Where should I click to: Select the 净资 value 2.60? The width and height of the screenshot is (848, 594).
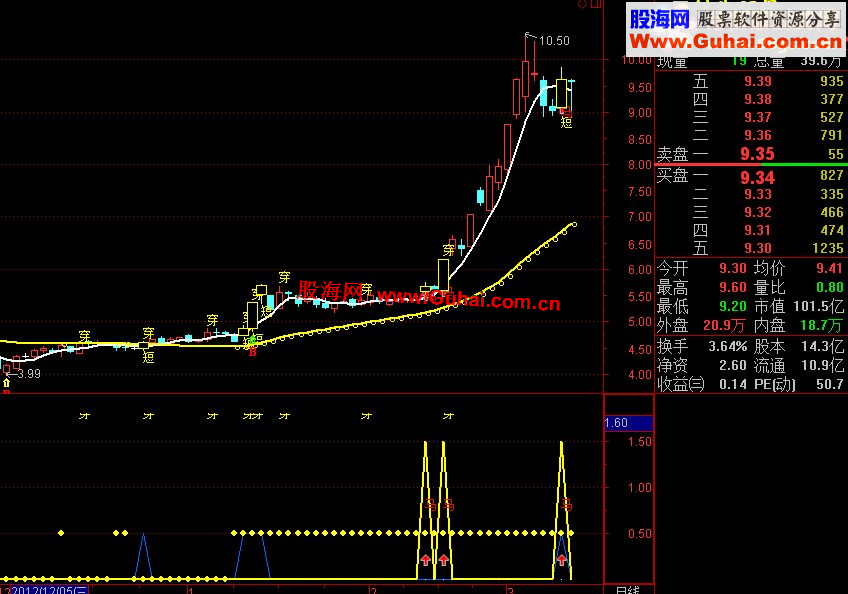(733, 366)
